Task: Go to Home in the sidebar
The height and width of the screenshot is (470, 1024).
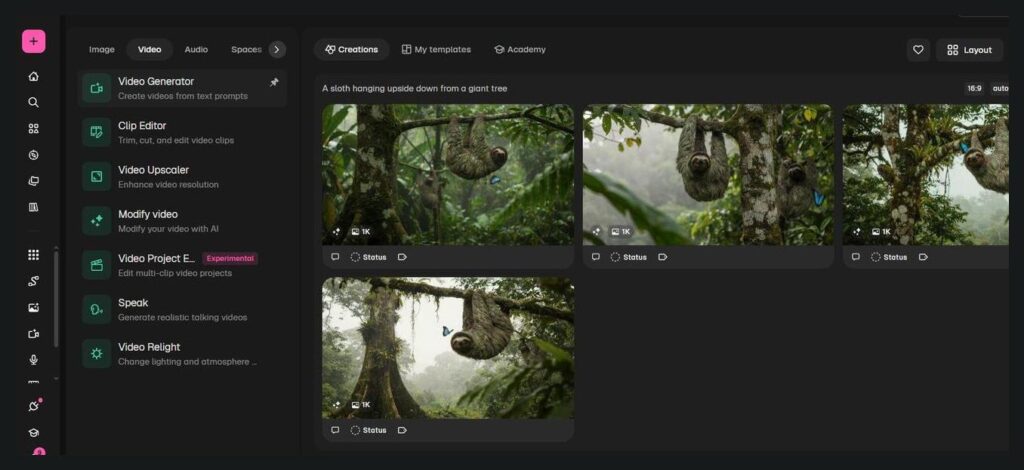Action: tap(33, 76)
